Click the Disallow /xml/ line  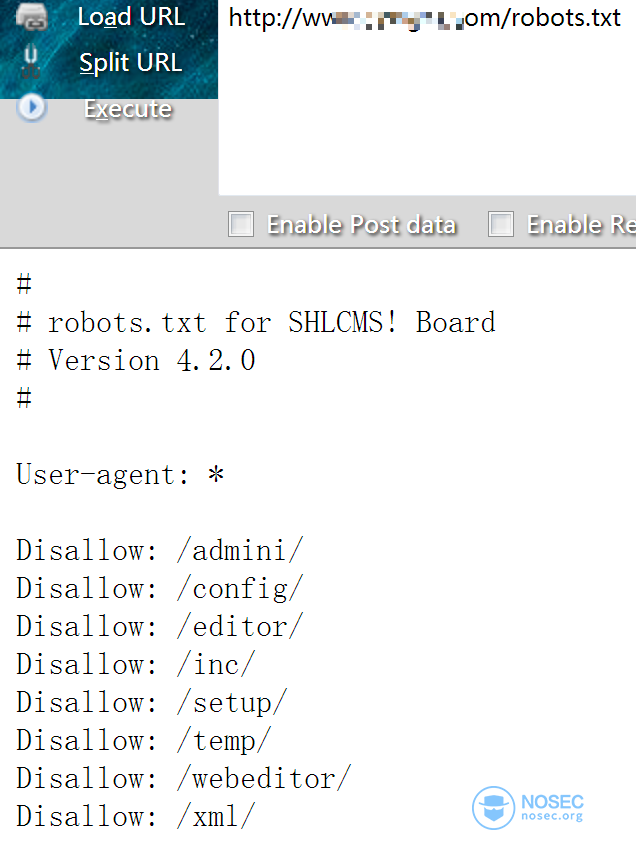pos(136,816)
